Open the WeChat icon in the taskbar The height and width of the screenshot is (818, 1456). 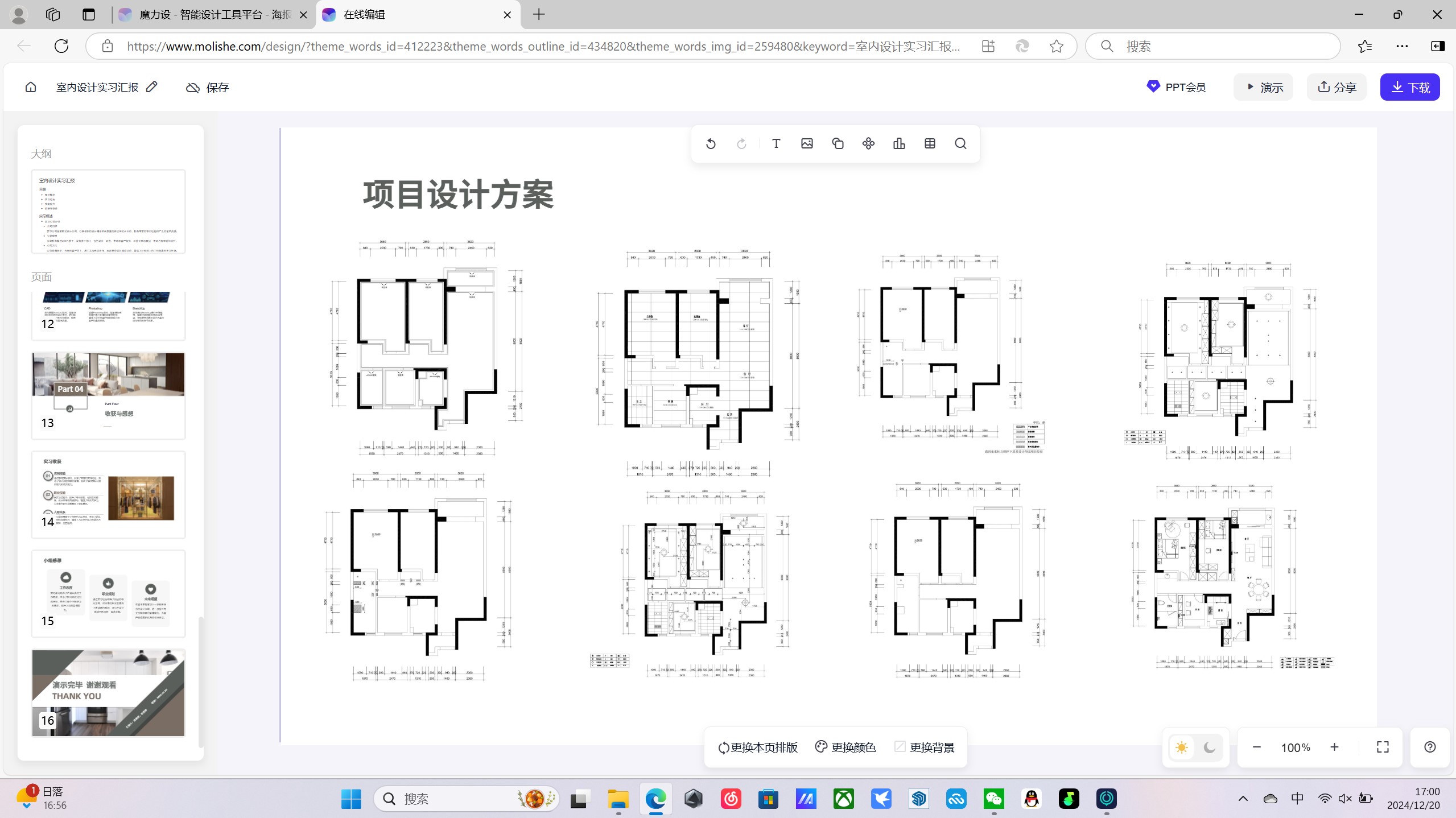pos(993,799)
